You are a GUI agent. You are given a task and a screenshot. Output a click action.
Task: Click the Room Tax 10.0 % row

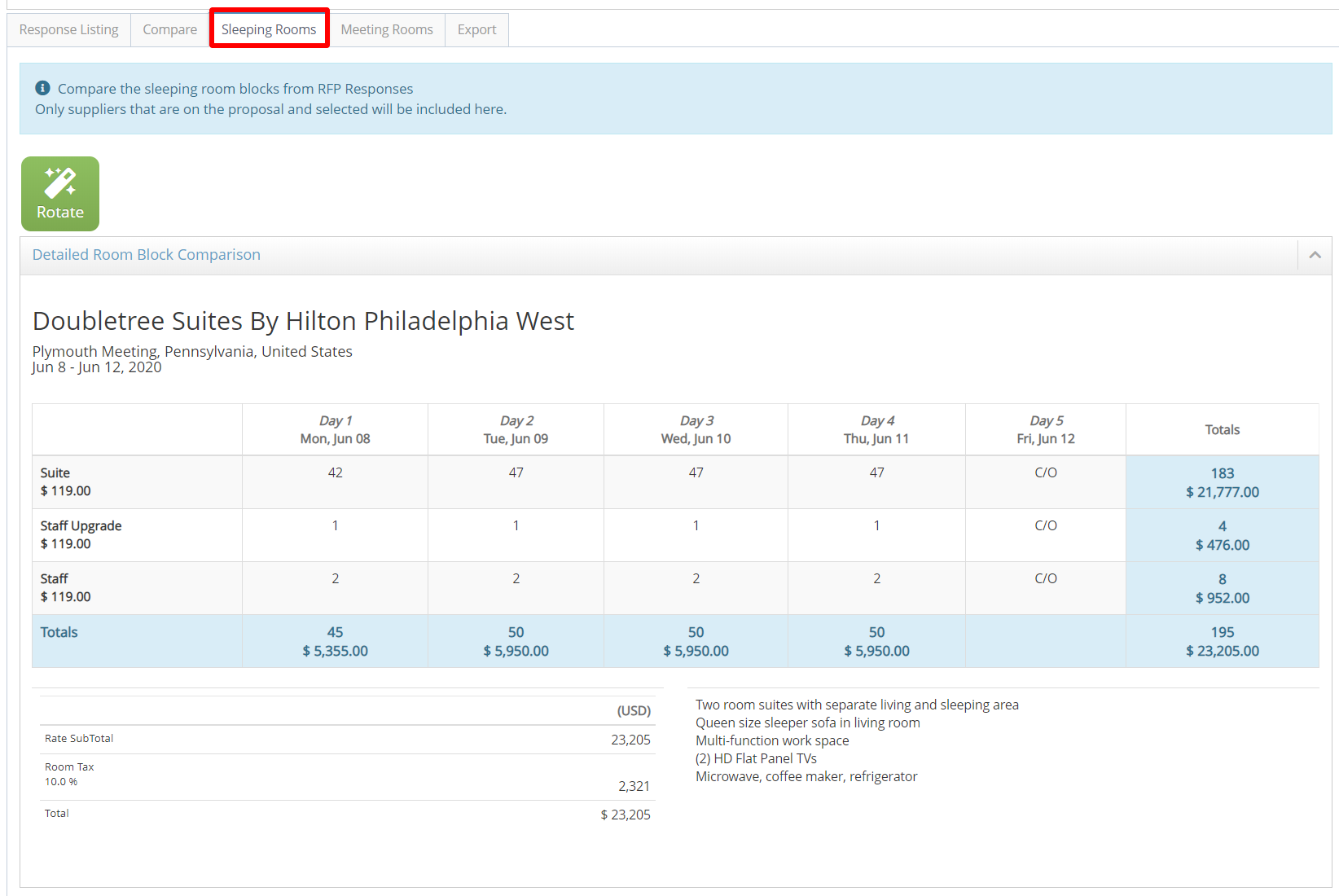[x=69, y=774]
